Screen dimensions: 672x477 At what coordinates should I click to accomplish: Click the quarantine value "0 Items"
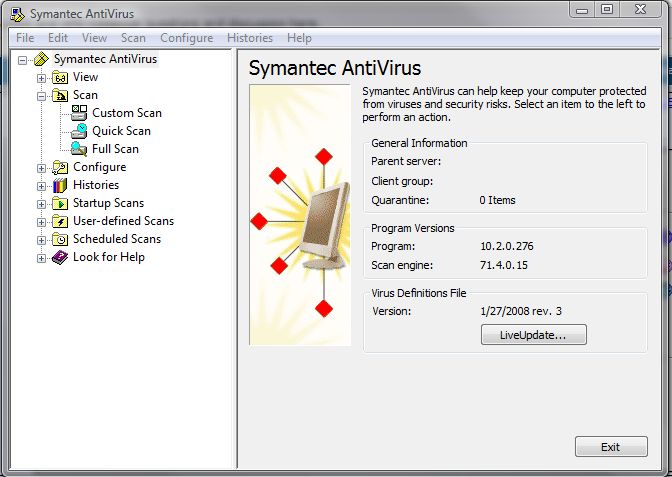pos(497,200)
